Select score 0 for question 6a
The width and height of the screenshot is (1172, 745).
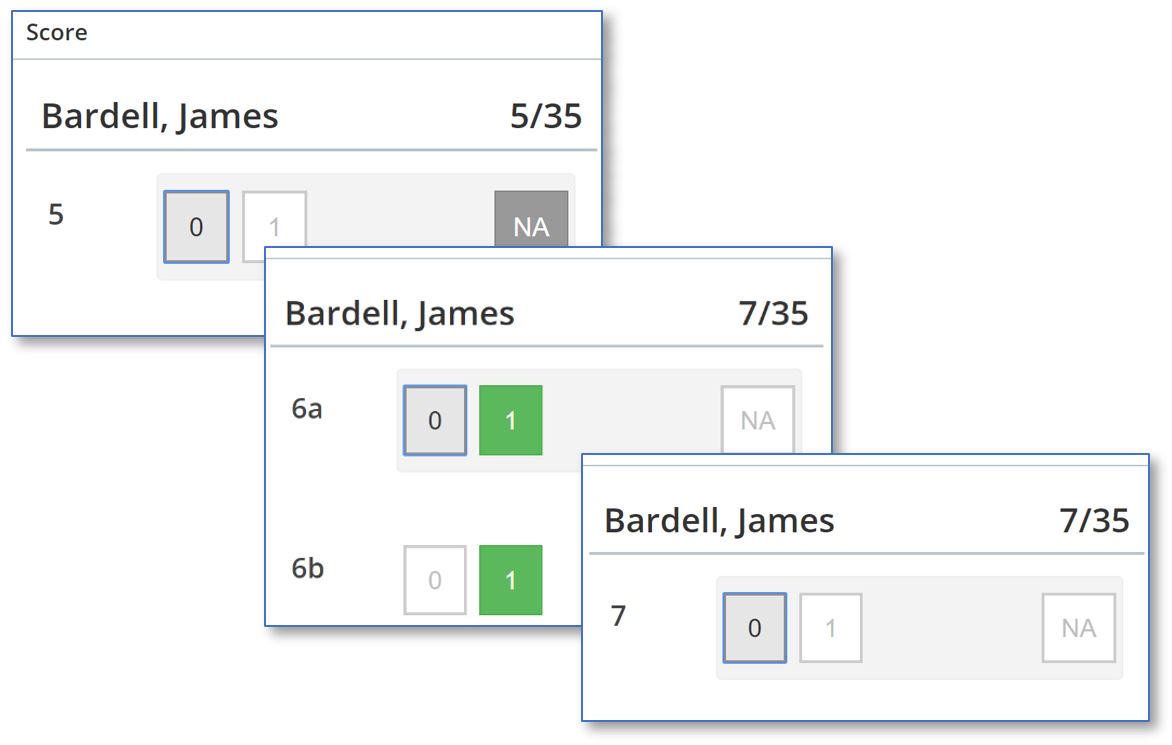point(435,421)
